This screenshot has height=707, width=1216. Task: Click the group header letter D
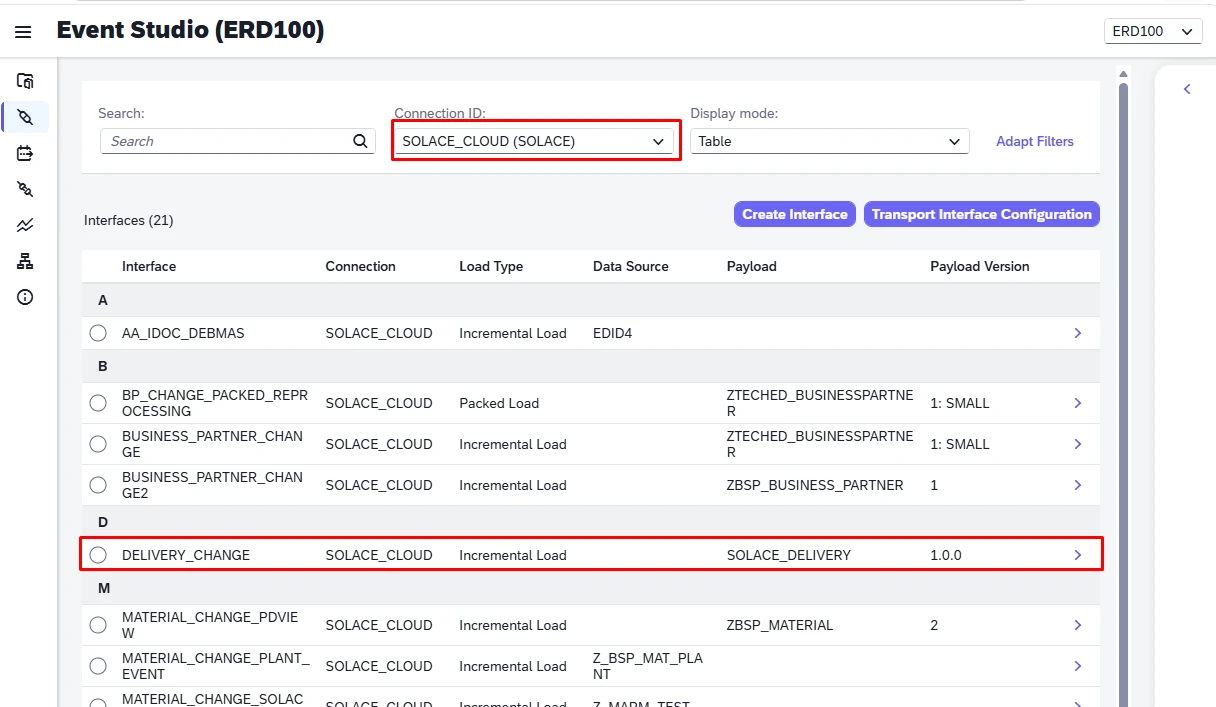point(103,522)
